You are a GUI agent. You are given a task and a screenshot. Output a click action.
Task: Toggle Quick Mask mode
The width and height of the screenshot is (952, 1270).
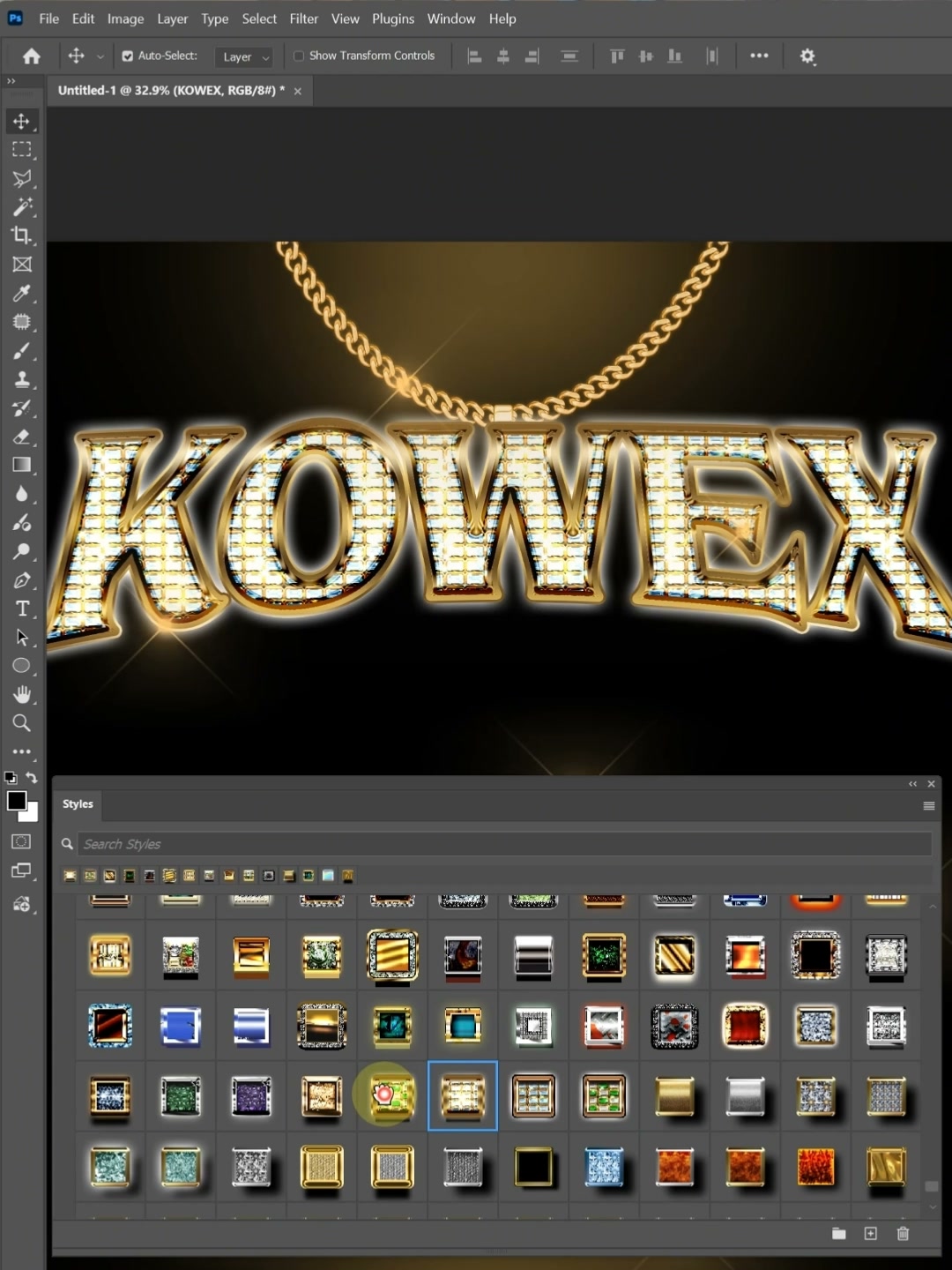click(22, 841)
